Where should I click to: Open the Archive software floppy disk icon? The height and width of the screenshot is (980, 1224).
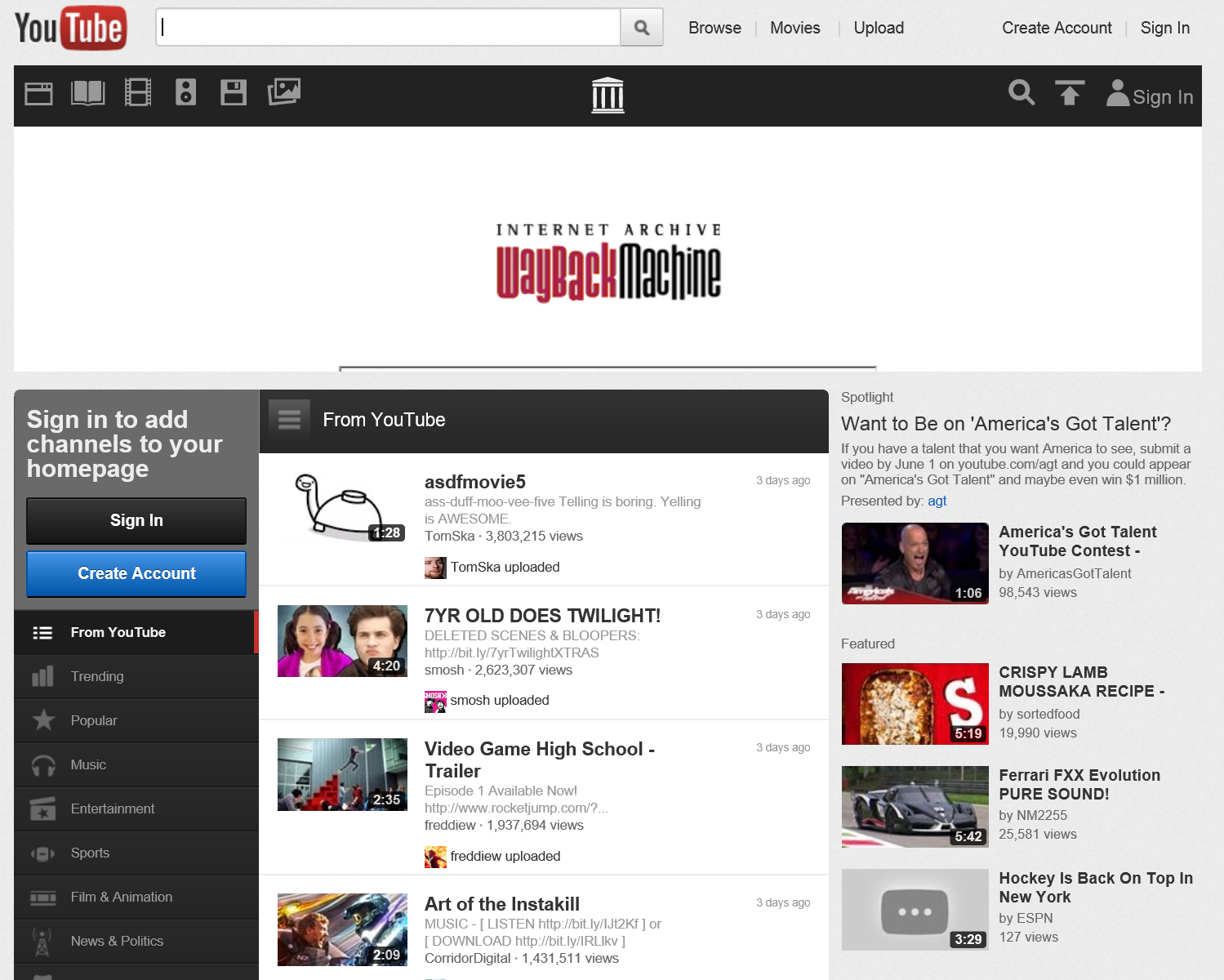[234, 93]
